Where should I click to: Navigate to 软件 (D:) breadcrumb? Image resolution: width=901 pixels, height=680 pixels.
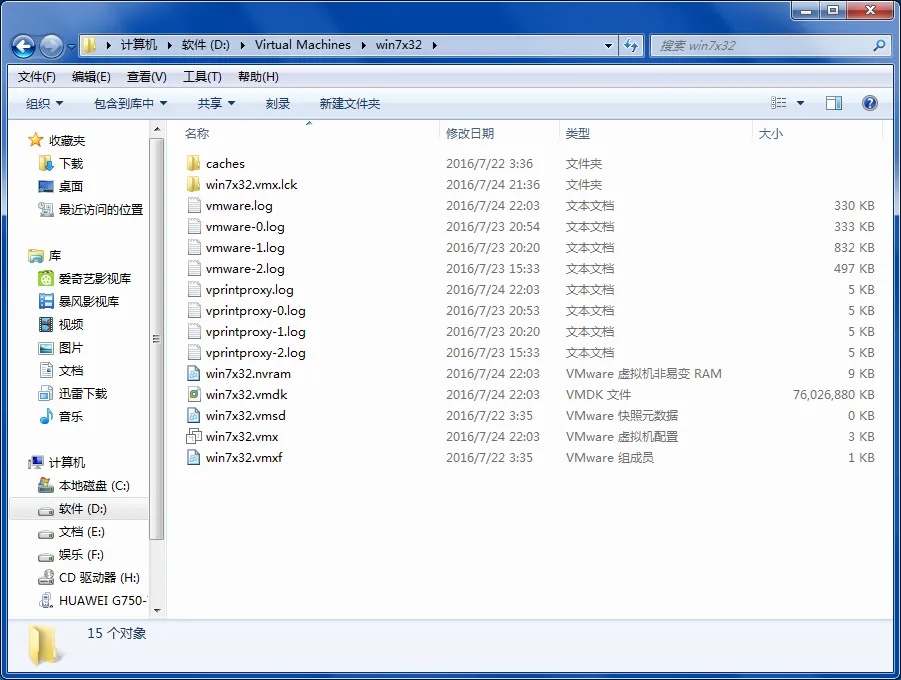pos(205,45)
